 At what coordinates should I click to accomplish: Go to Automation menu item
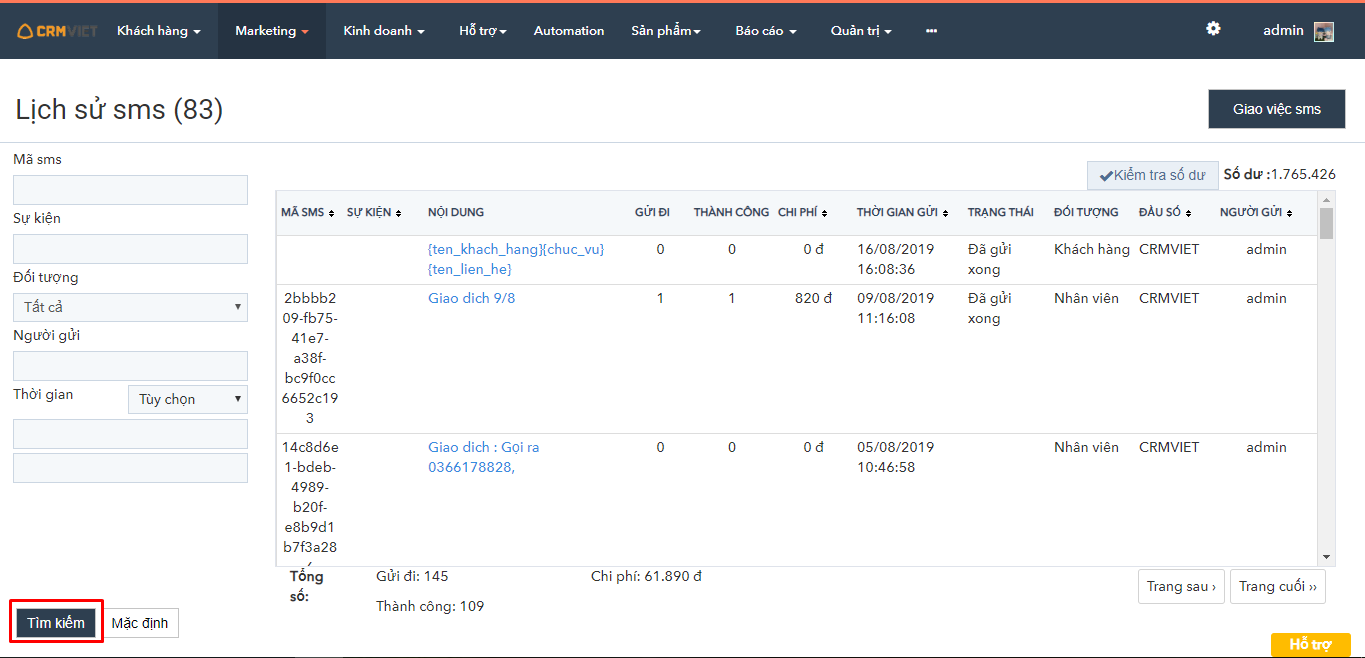(x=569, y=31)
